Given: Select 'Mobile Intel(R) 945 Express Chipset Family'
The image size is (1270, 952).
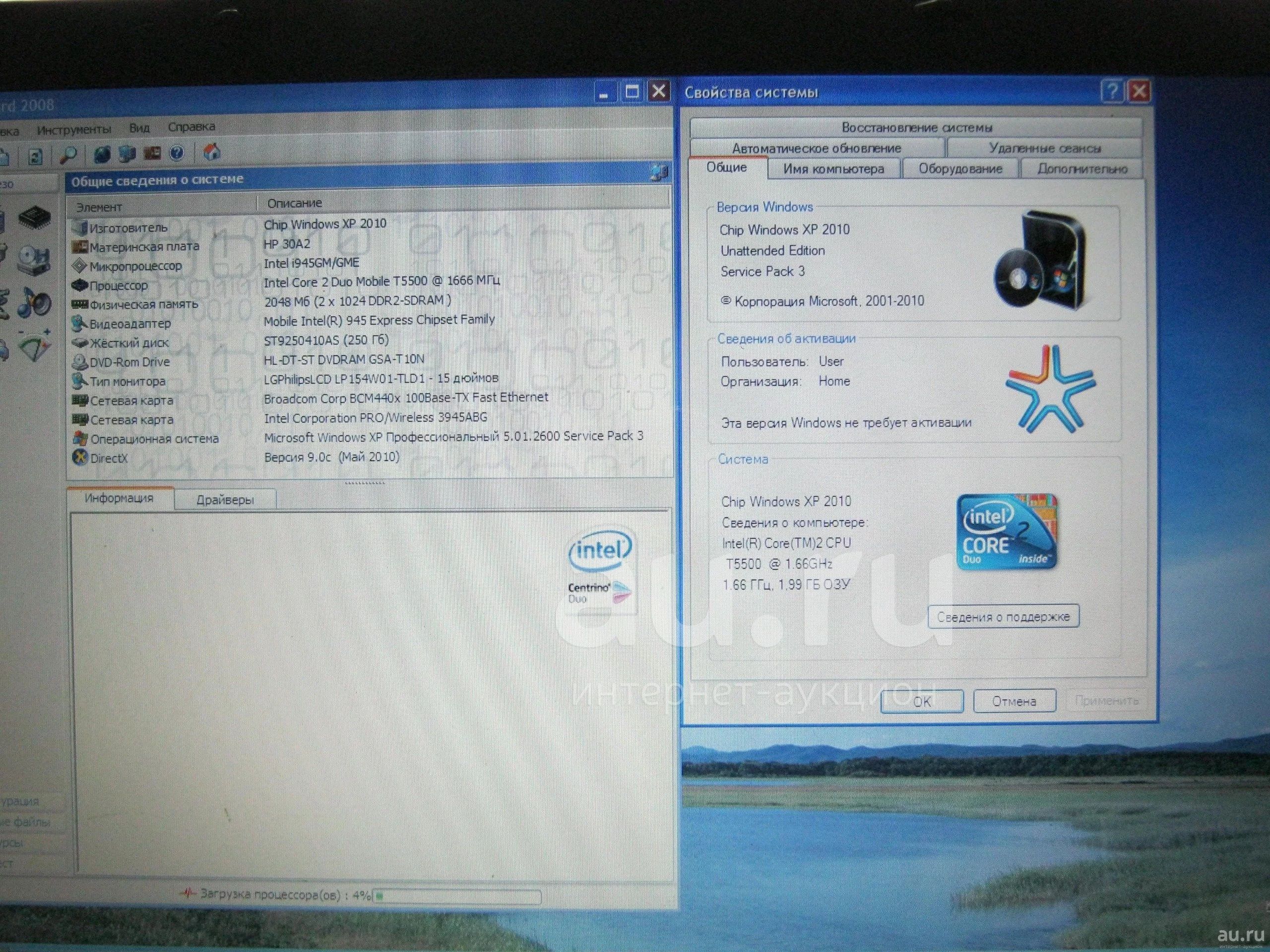Looking at the screenshot, I should [379, 320].
